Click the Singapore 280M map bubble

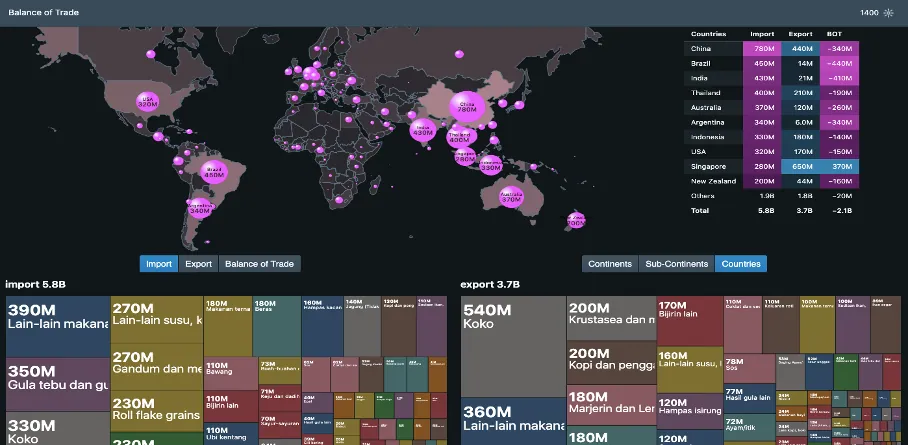pyautogui.click(x=465, y=157)
